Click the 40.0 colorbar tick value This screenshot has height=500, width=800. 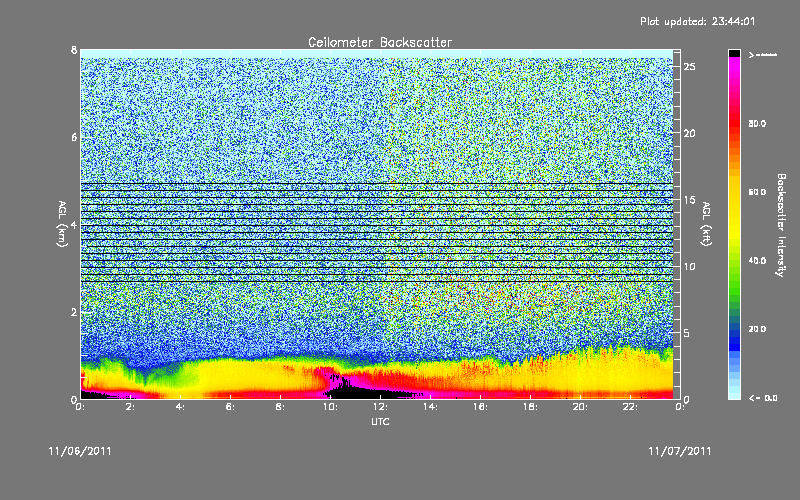[x=757, y=261]
